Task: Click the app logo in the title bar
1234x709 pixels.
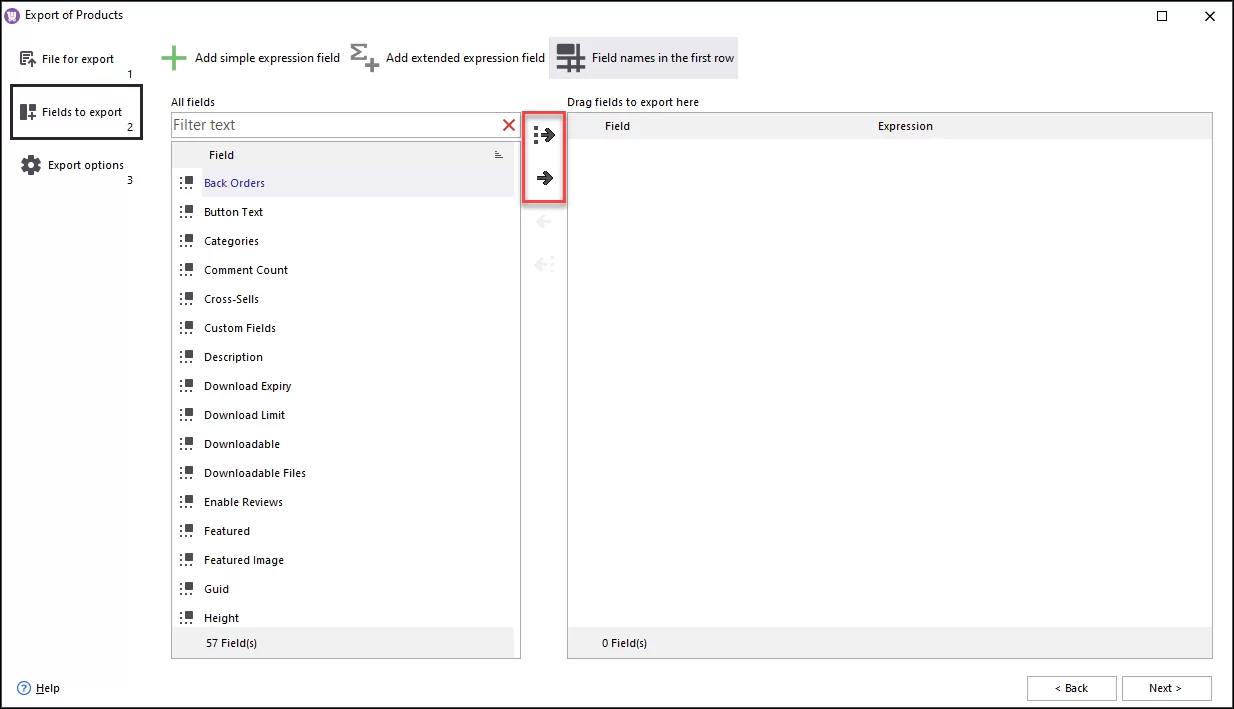Action: (11, 14)
